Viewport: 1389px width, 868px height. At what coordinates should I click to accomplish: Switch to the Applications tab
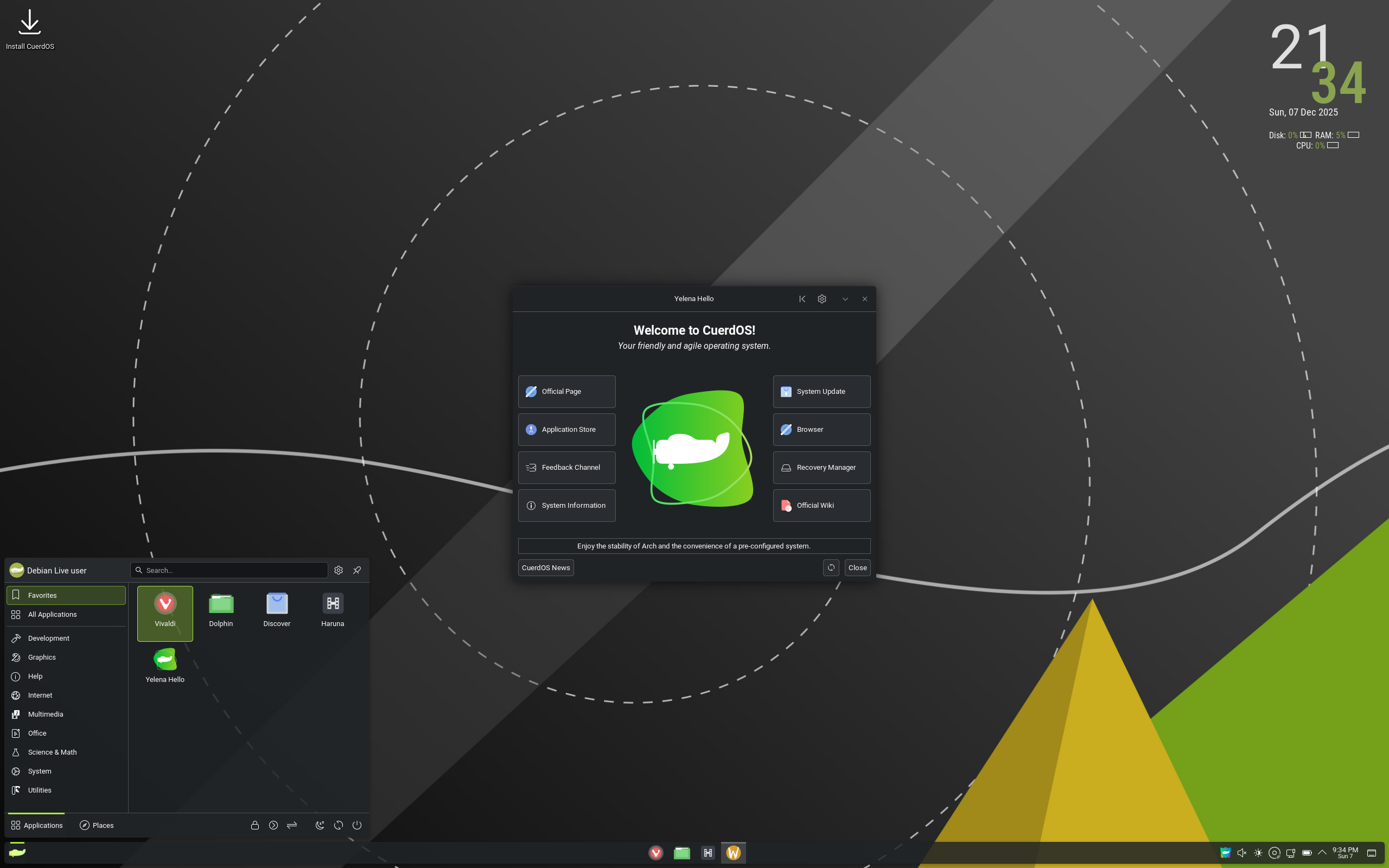coord(37,825)
